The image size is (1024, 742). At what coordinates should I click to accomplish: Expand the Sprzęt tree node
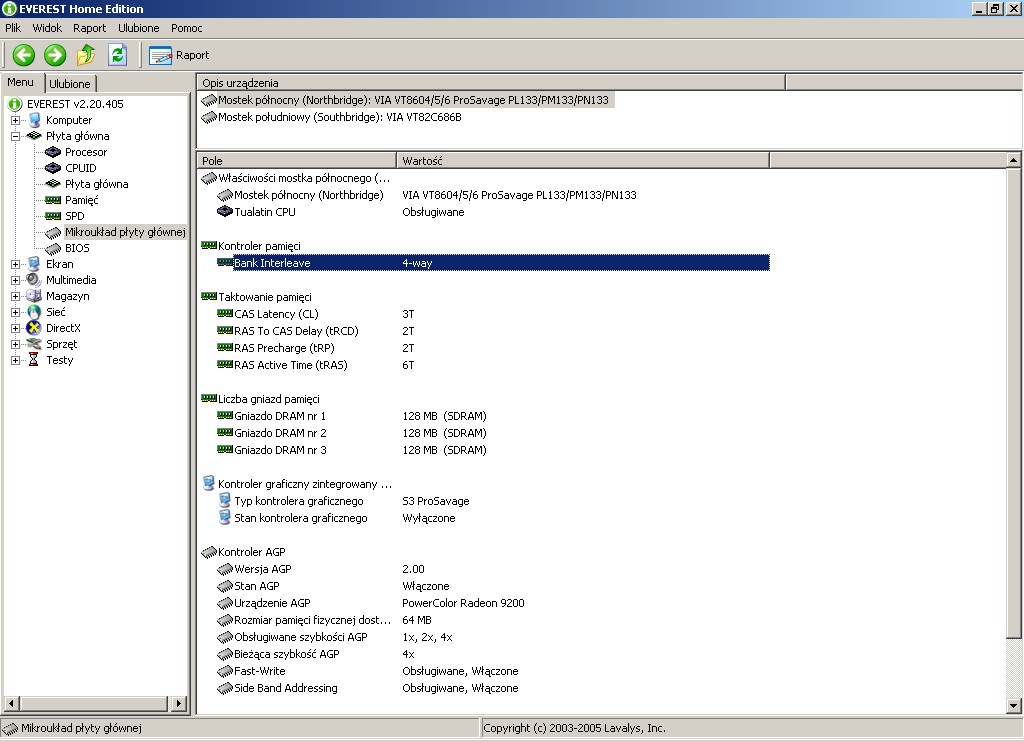(16, 344)
